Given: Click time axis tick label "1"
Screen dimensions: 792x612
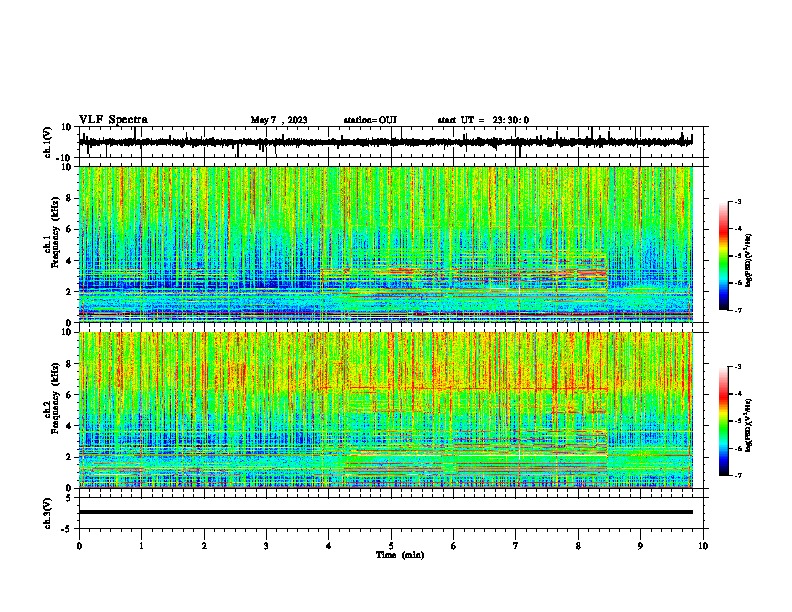Looking at the screenshot, I should tap(141, 546).
